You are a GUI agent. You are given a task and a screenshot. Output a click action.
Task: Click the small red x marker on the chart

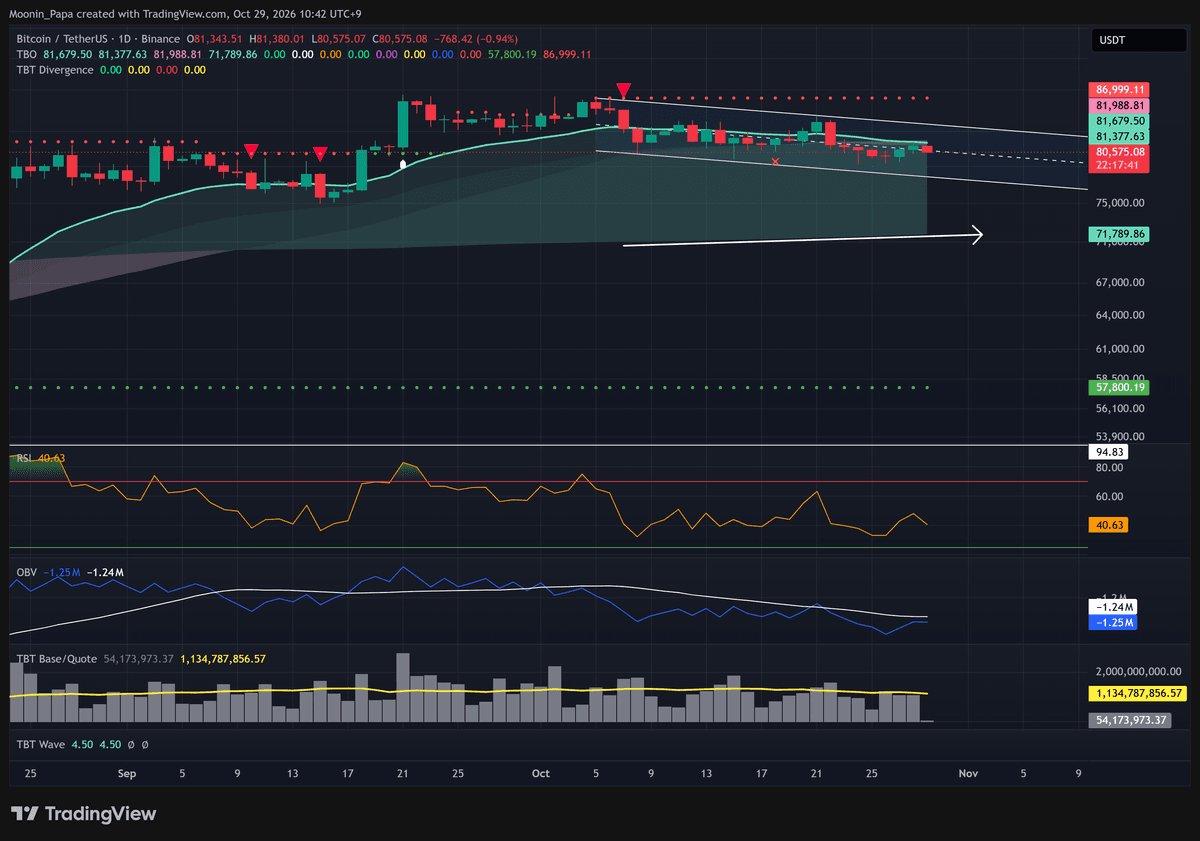tap(776, 160)
